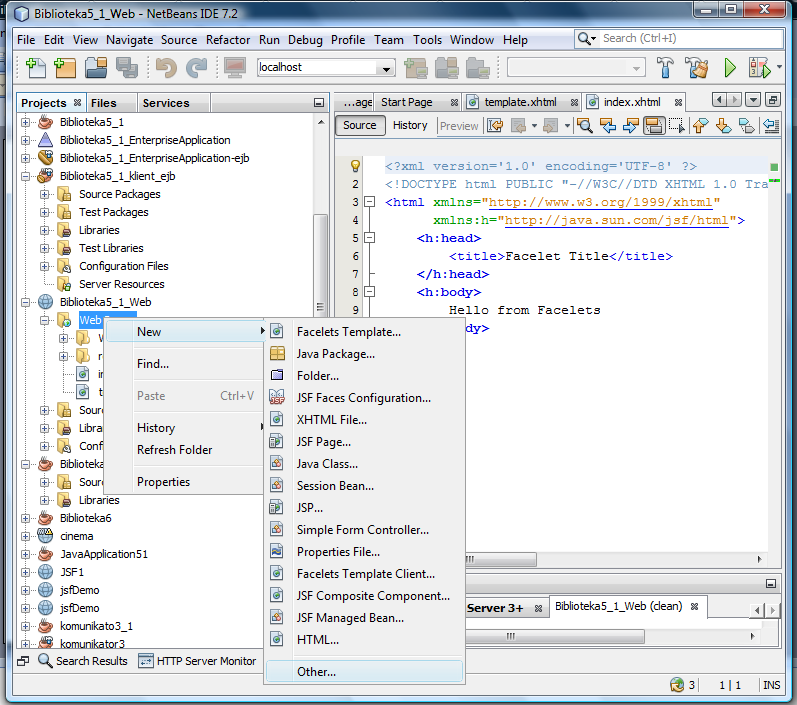Toggle Rectangular Selection editor button
Screen dimensions: 797x705
point(677,126)
